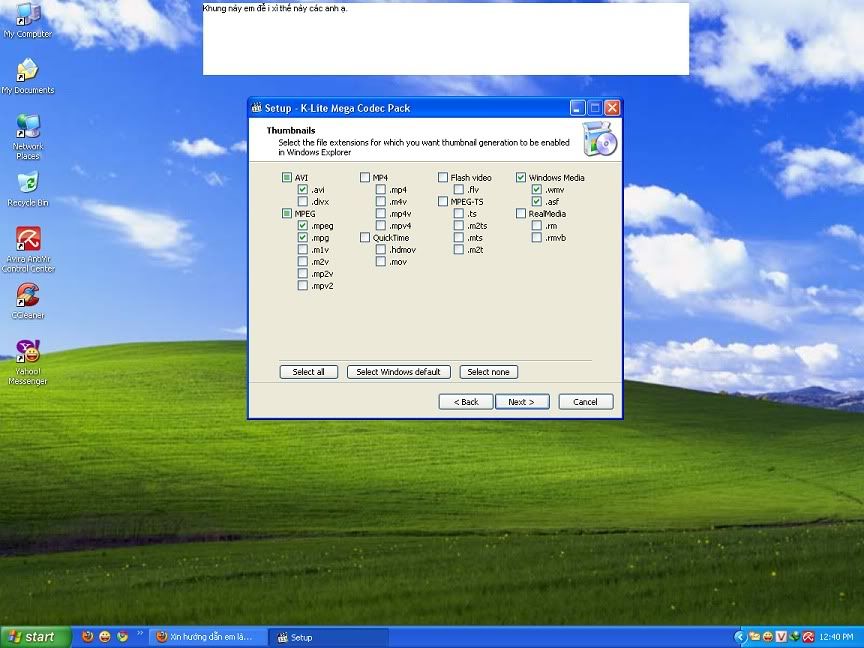Click the Yahoo Messenger quick launch icon

105,637
